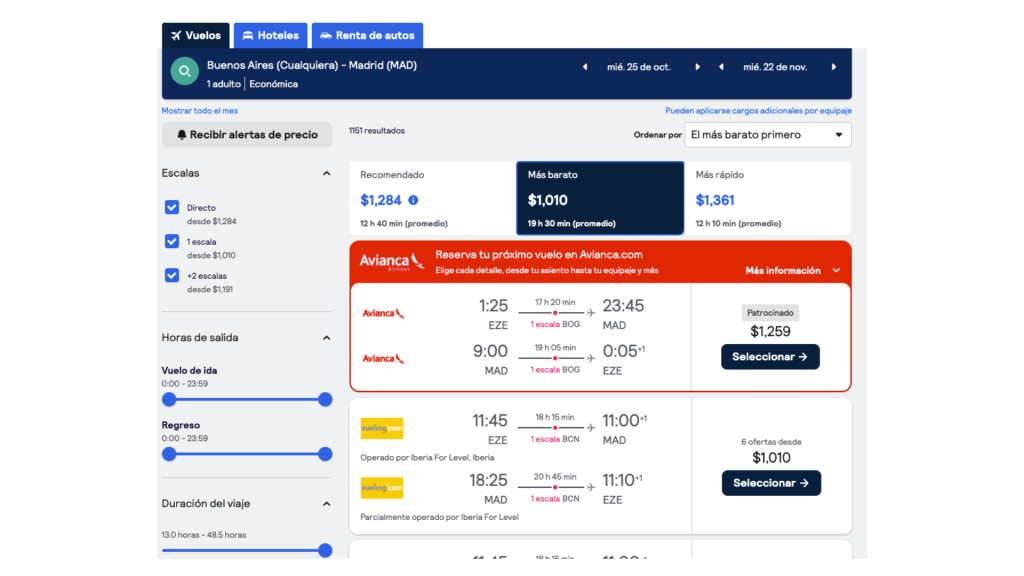Screen dimensions: 1024x576
Task: Switch to the Hoteles tab
Action: click(270, 35)
